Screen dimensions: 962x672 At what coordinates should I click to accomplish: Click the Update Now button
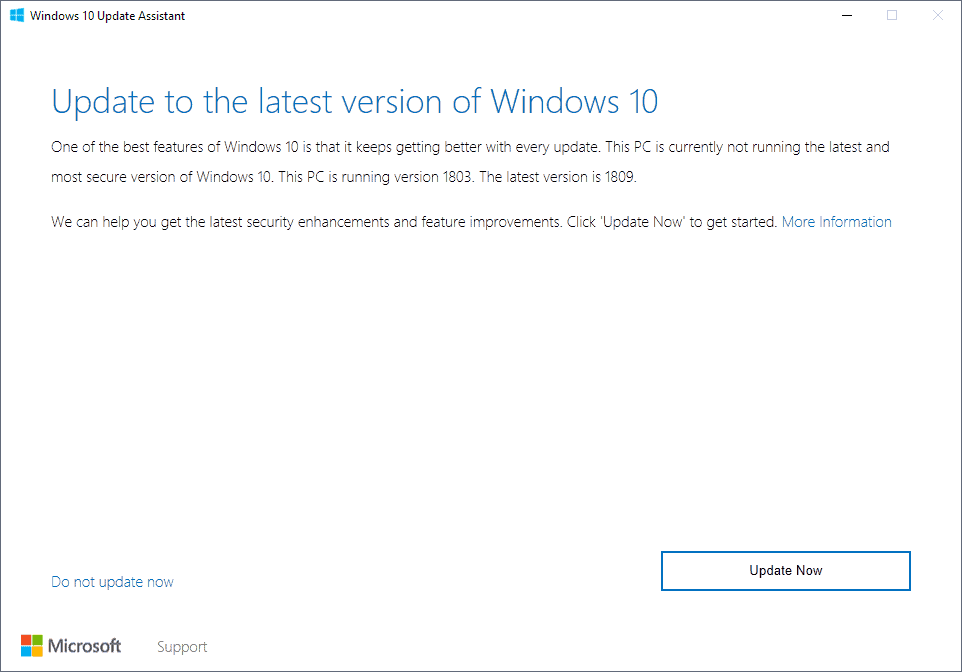[785, 570]
